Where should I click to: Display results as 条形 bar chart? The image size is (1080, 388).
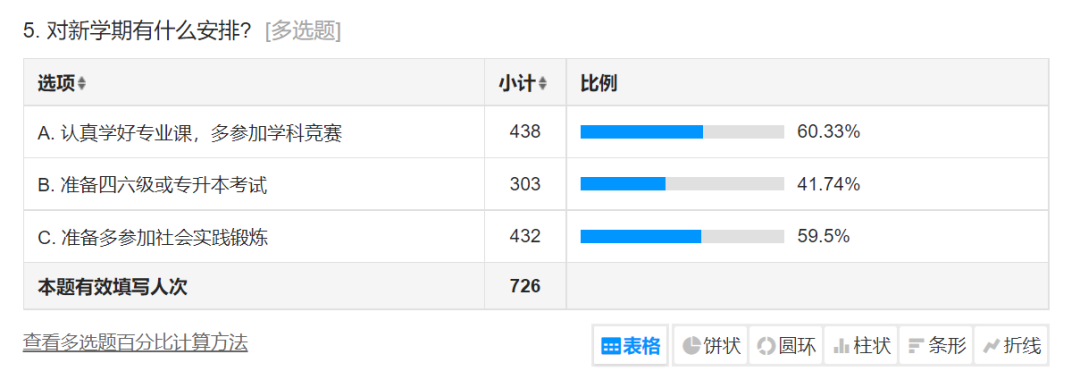(936, 345)
